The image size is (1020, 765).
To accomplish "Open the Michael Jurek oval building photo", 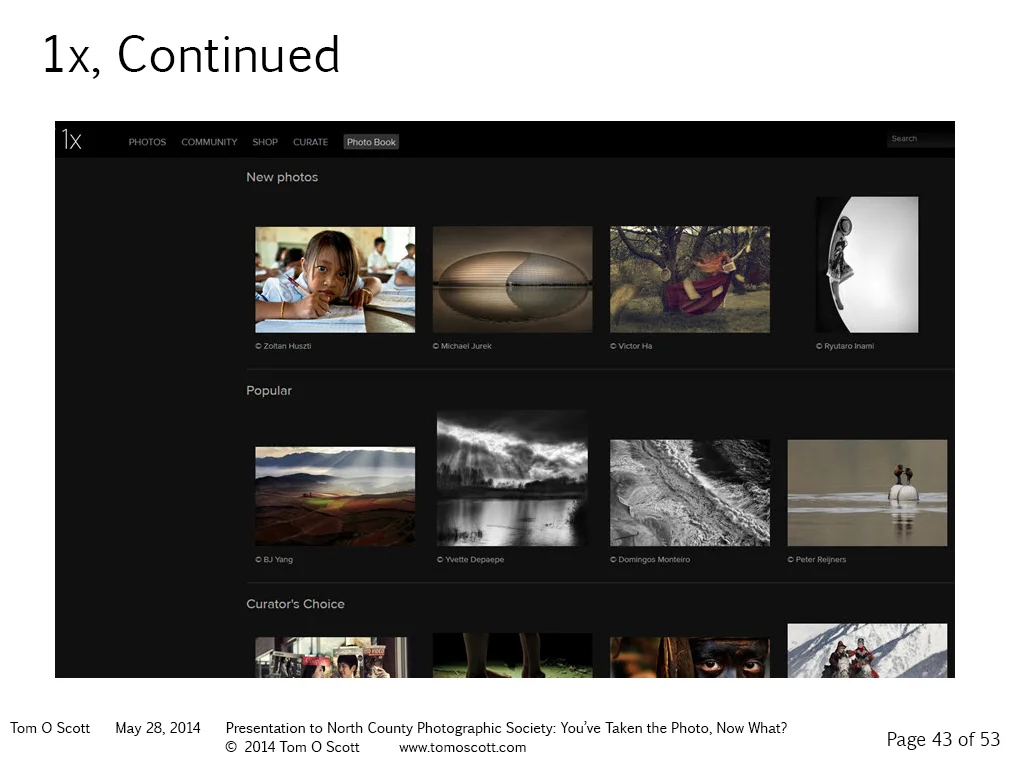I will [513, 280].
